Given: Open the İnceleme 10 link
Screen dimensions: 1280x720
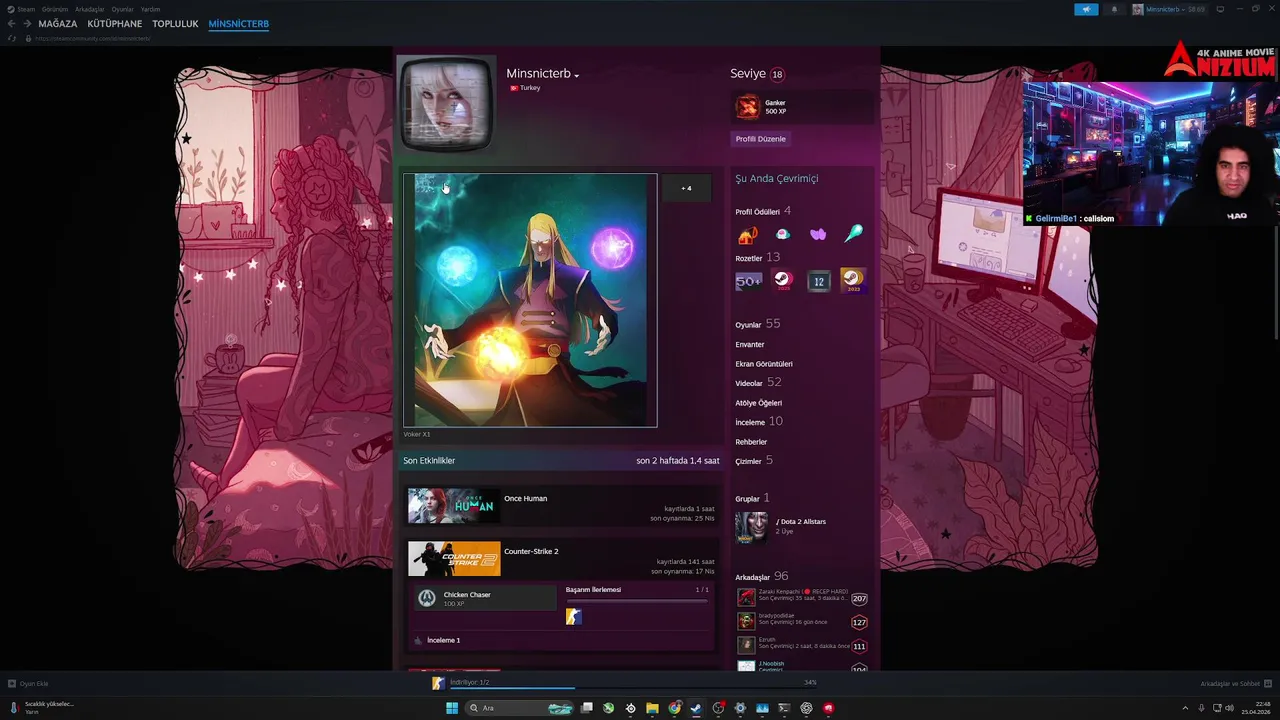Looking at the screenshot, I should (x=759, y=422).
